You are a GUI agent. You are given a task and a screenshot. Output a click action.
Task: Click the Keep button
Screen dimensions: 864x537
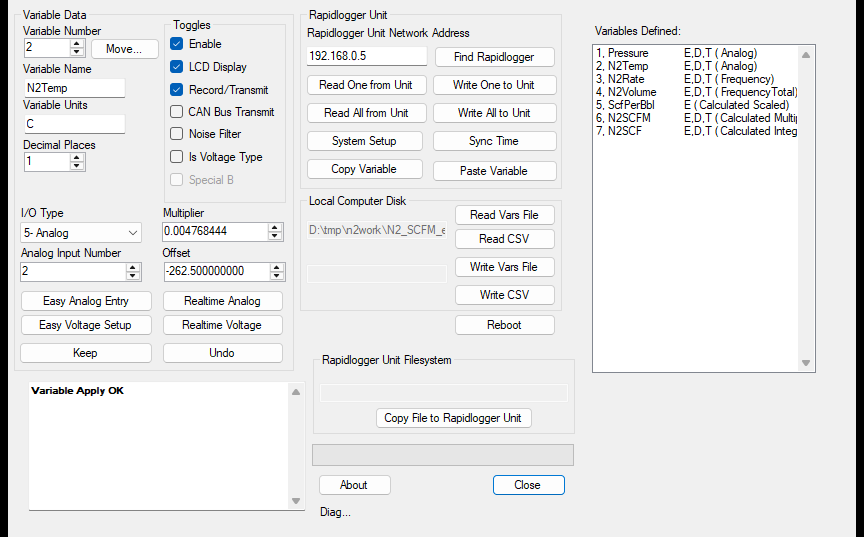pyautogui.click(x=86, y=353)
